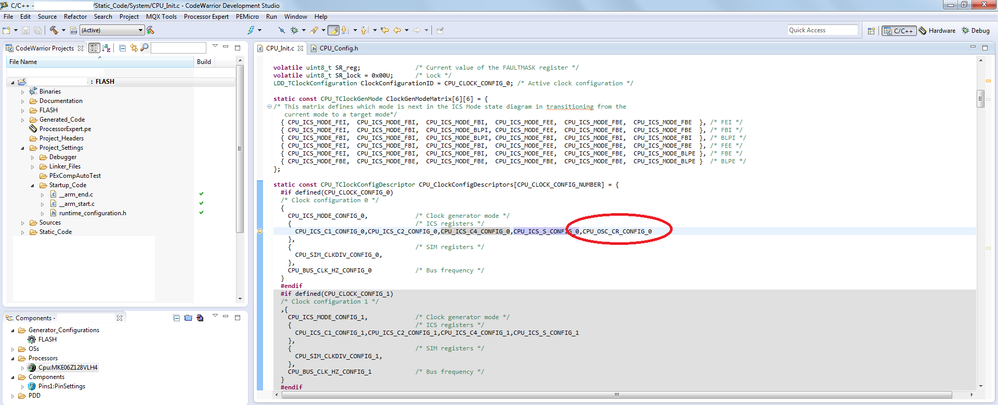Select the __arm_end.c file
Viewport: 998px width, 405px height.
71,194
